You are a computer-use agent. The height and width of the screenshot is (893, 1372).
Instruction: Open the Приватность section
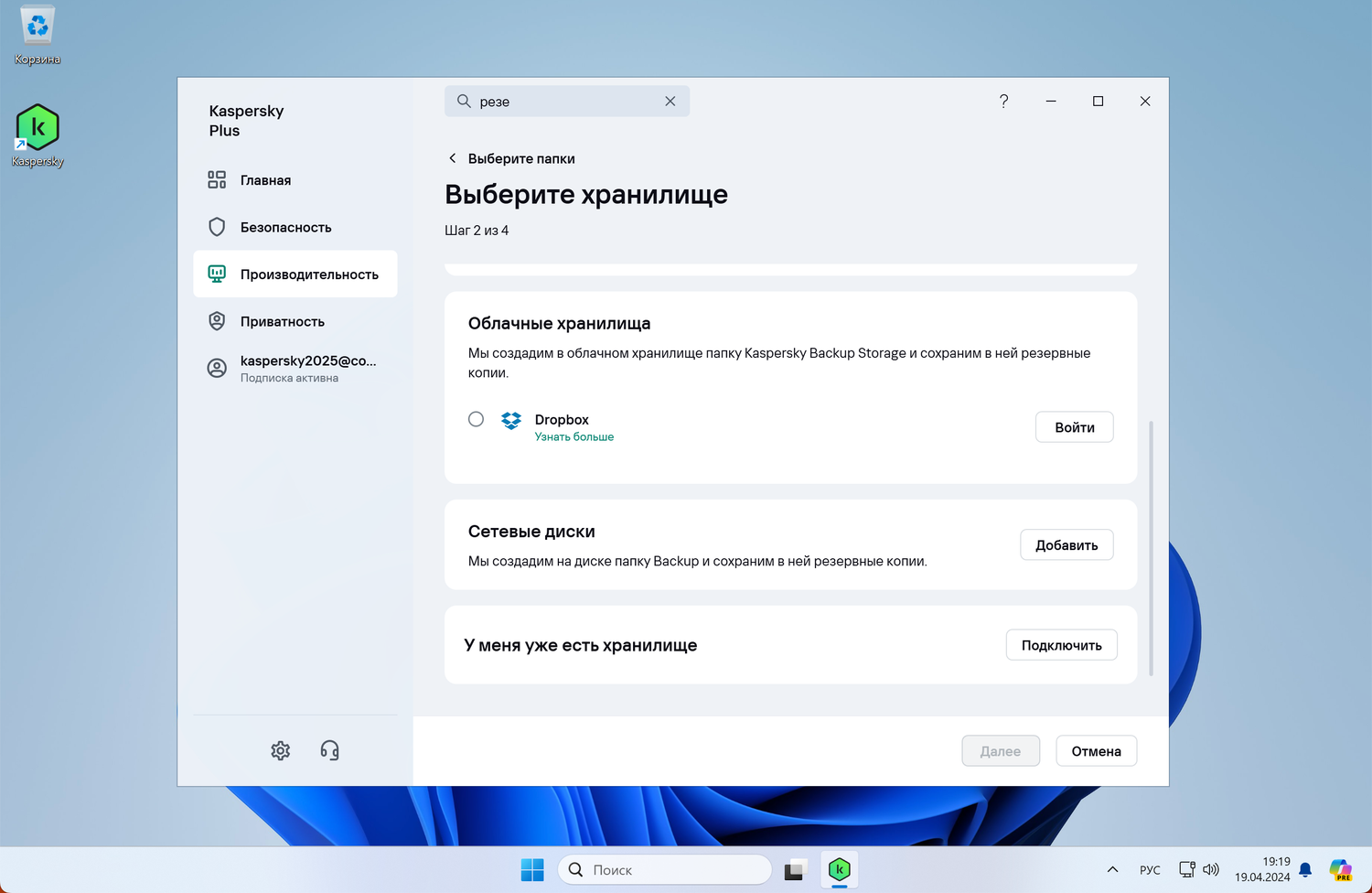[x=295, y=321]
